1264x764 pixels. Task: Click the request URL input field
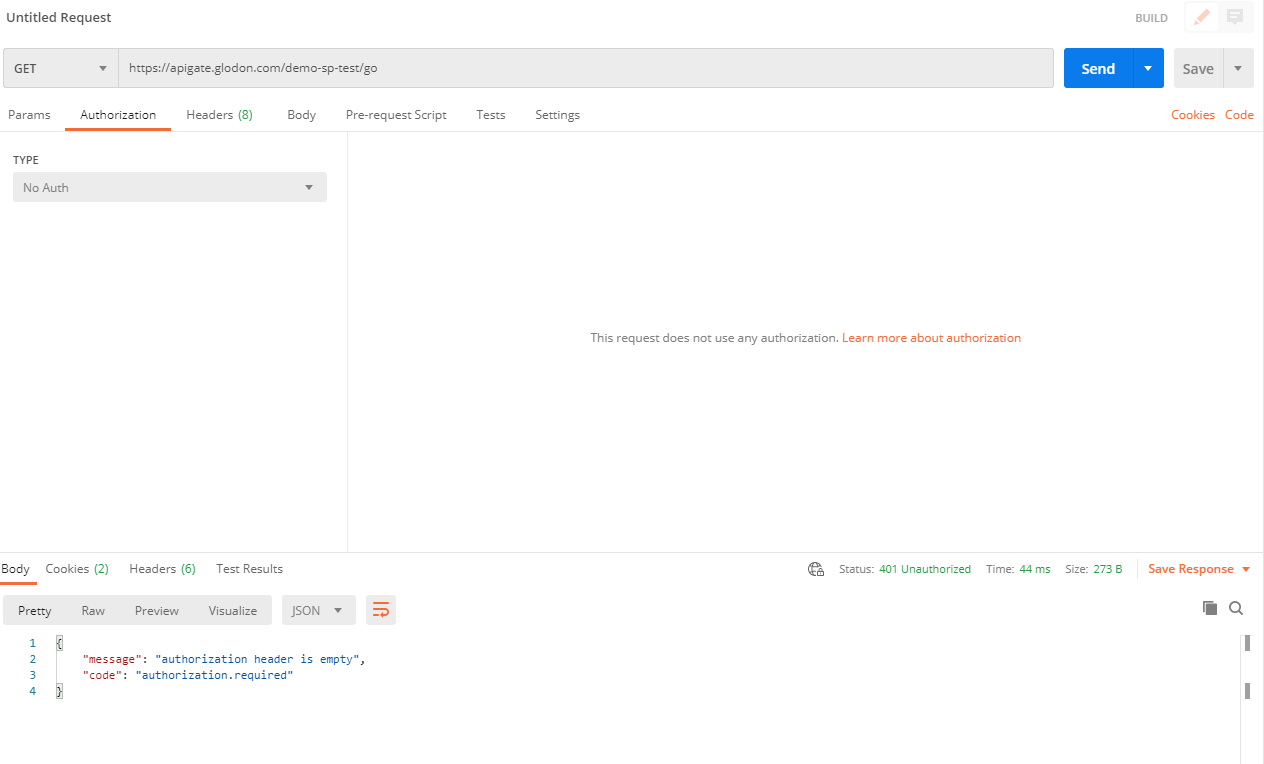[x=585, y=68]
